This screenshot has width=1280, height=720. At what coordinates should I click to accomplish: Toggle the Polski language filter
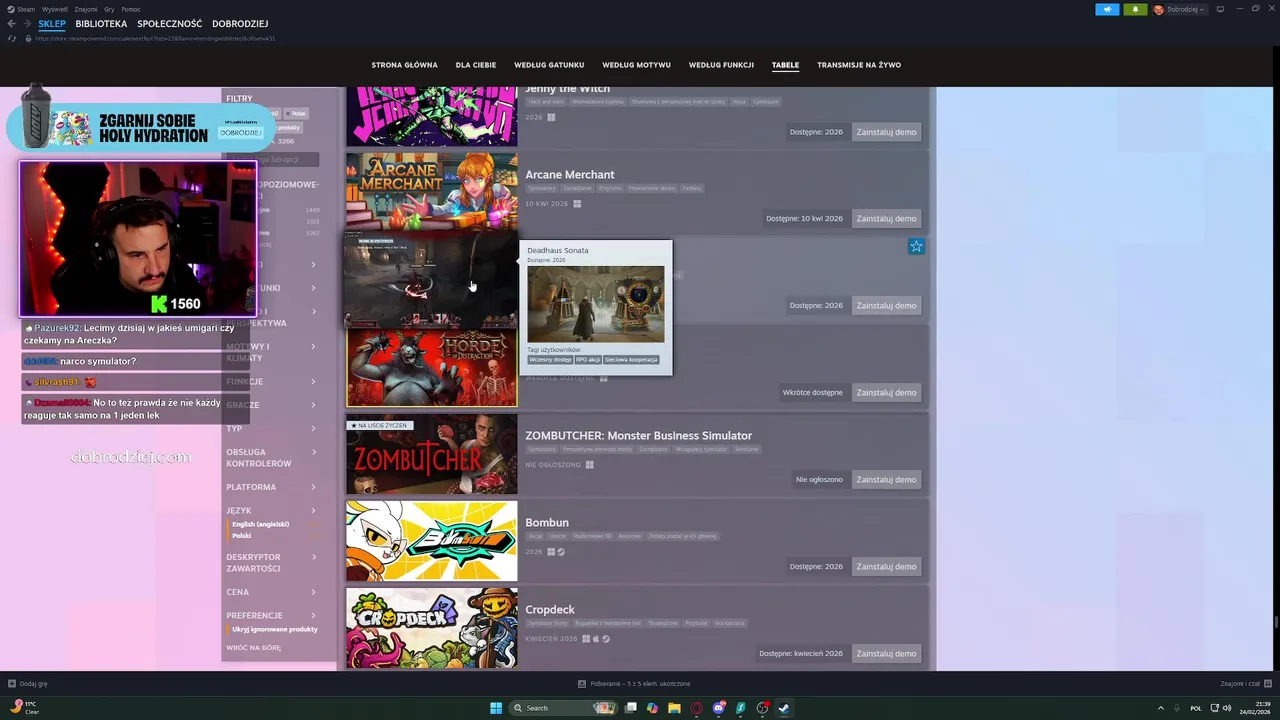[241, 536]
